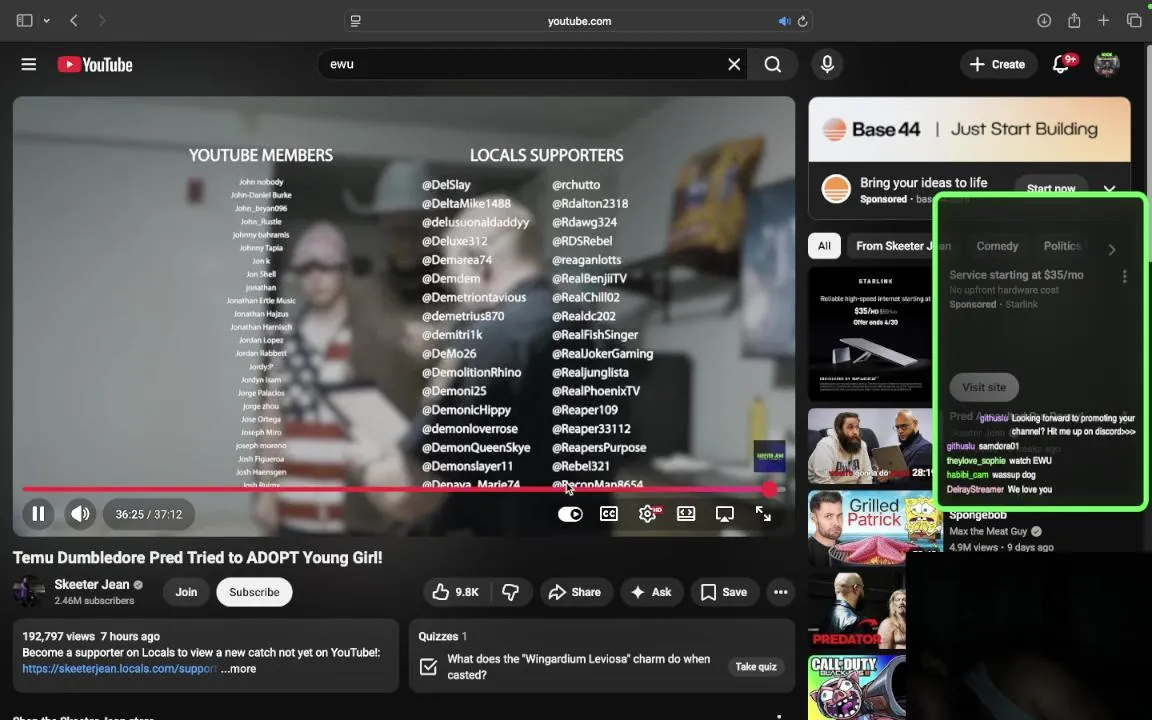Open the account avatar menu
The image size is (1152, 720).
tap(1106, 65)
